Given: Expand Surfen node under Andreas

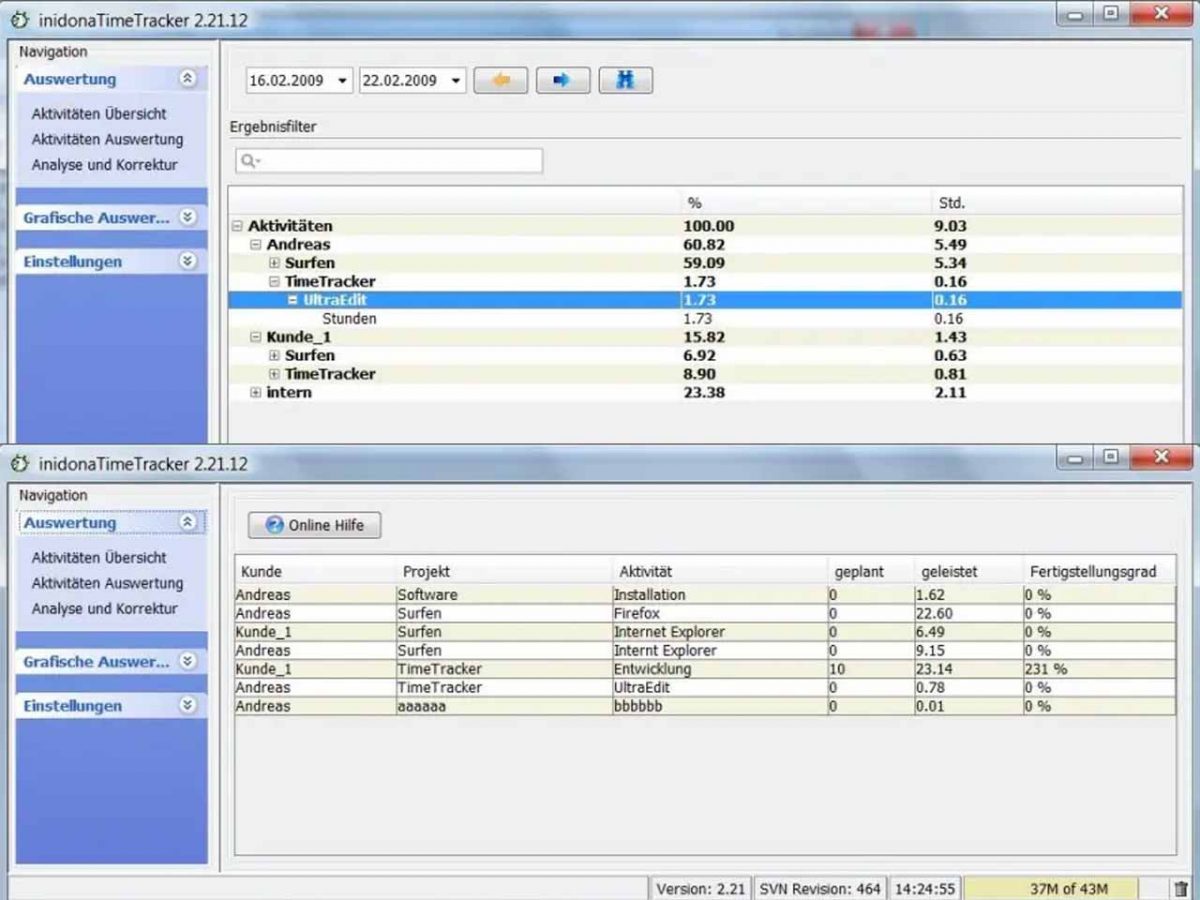Looking at the screenshot, I should 274,263.
